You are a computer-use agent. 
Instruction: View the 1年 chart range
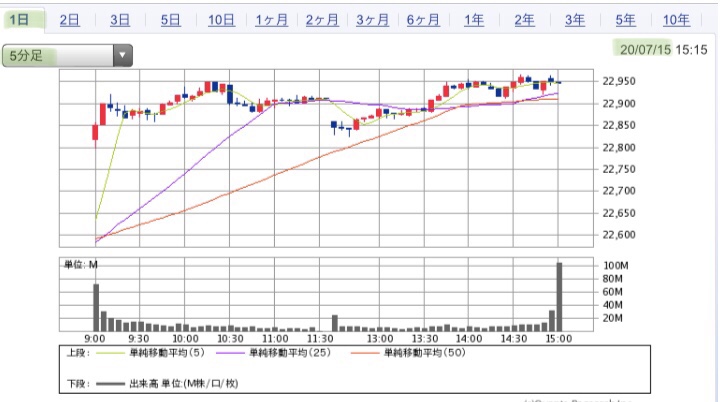(x=474, y=20)
